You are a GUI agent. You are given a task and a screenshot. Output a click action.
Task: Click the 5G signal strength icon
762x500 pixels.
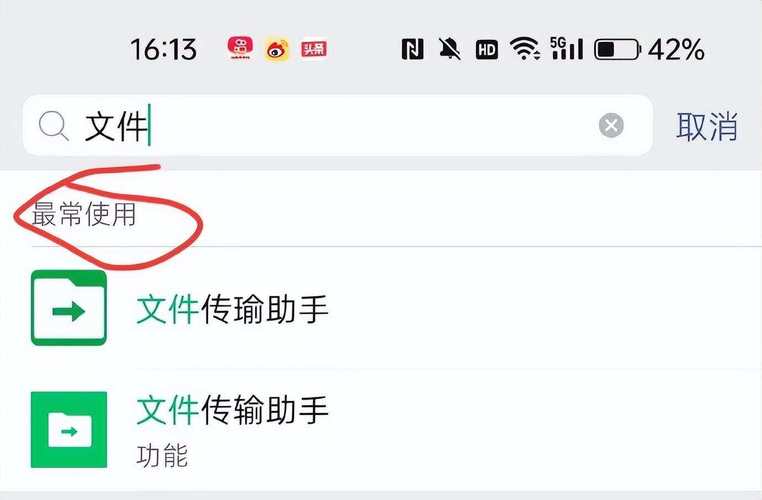(567, 48)
